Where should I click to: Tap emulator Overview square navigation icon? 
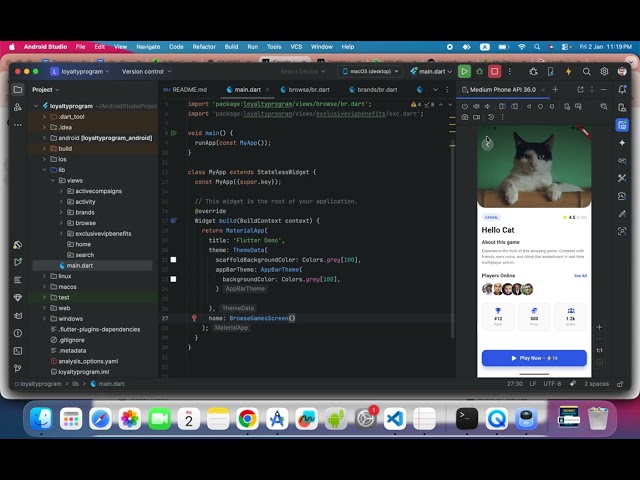click(552, 107)
